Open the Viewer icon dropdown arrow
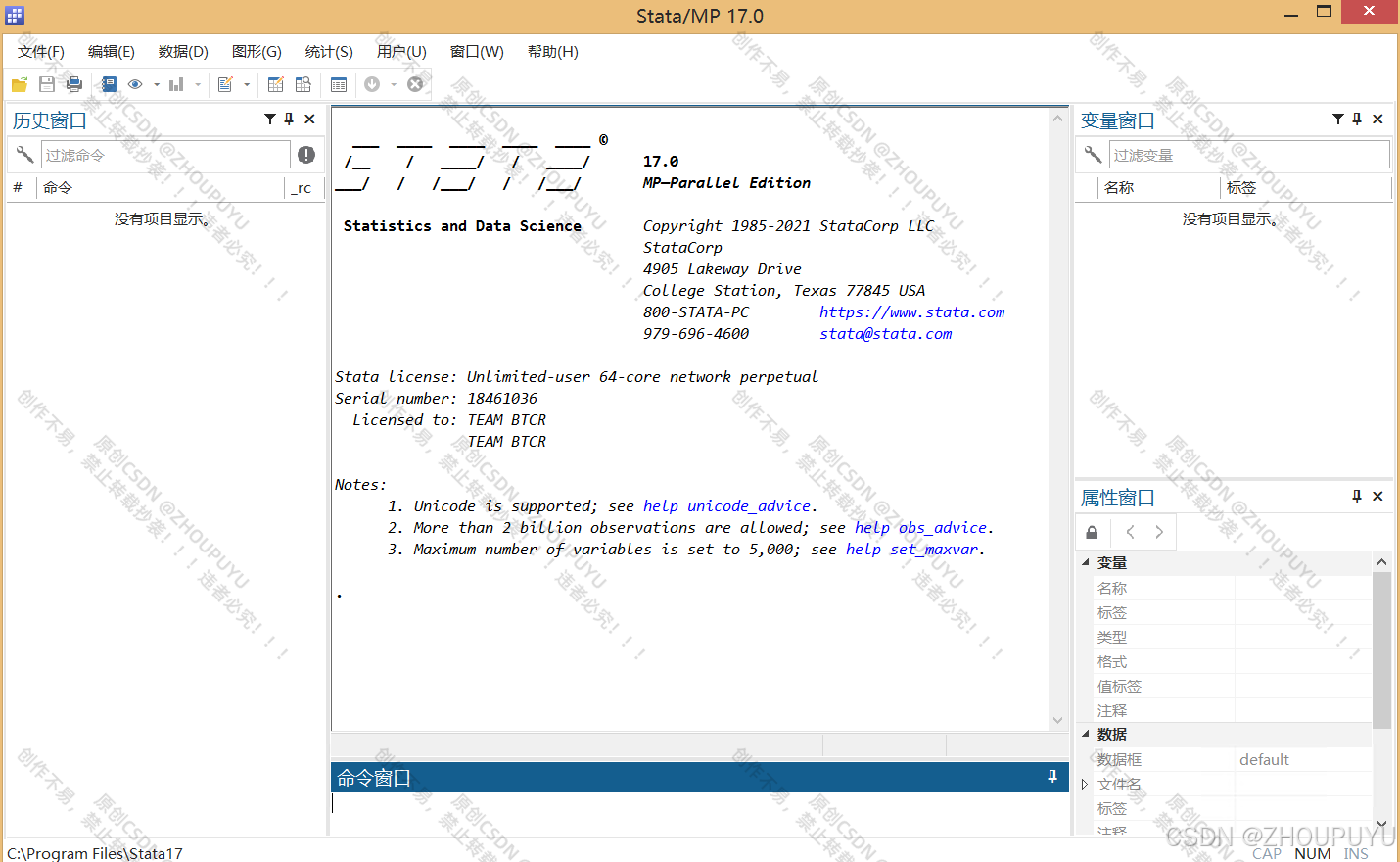The height and width of the screenshot is (862, 1400). 157,84
